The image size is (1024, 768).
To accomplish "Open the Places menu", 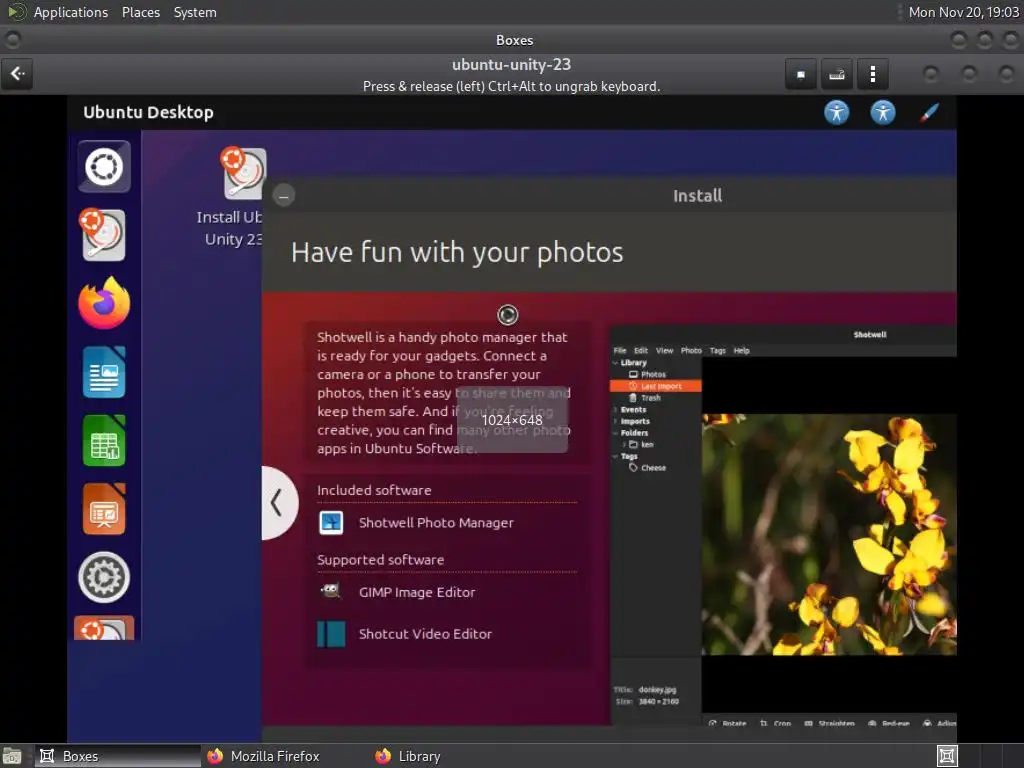I will (140, 12).
